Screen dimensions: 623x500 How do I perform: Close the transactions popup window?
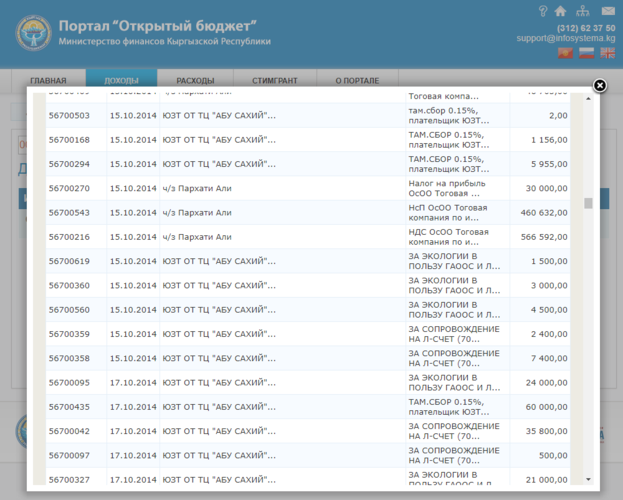coord(600,86)
